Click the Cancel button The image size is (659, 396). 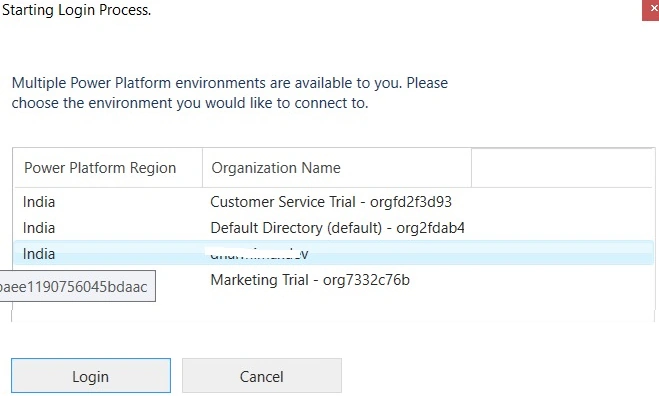pyautogui.click(x=261, y=375)
